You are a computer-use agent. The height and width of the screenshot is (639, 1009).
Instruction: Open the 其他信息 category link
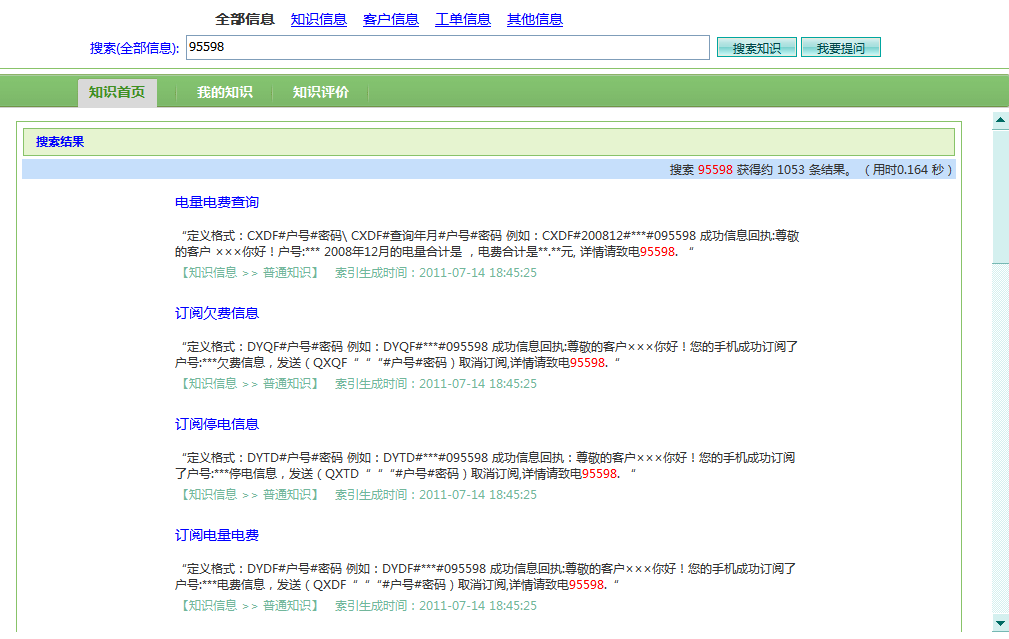pyautogui.click(x=535, y=19)
